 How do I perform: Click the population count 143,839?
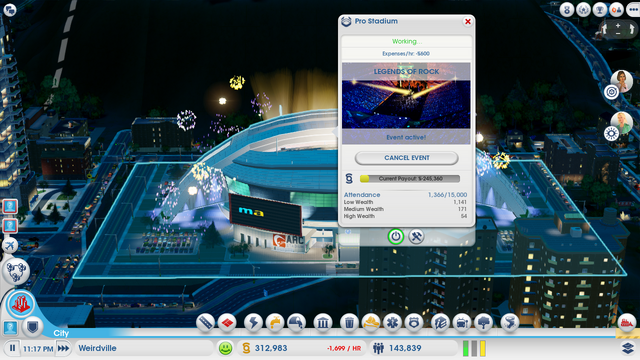pos(405,348)
